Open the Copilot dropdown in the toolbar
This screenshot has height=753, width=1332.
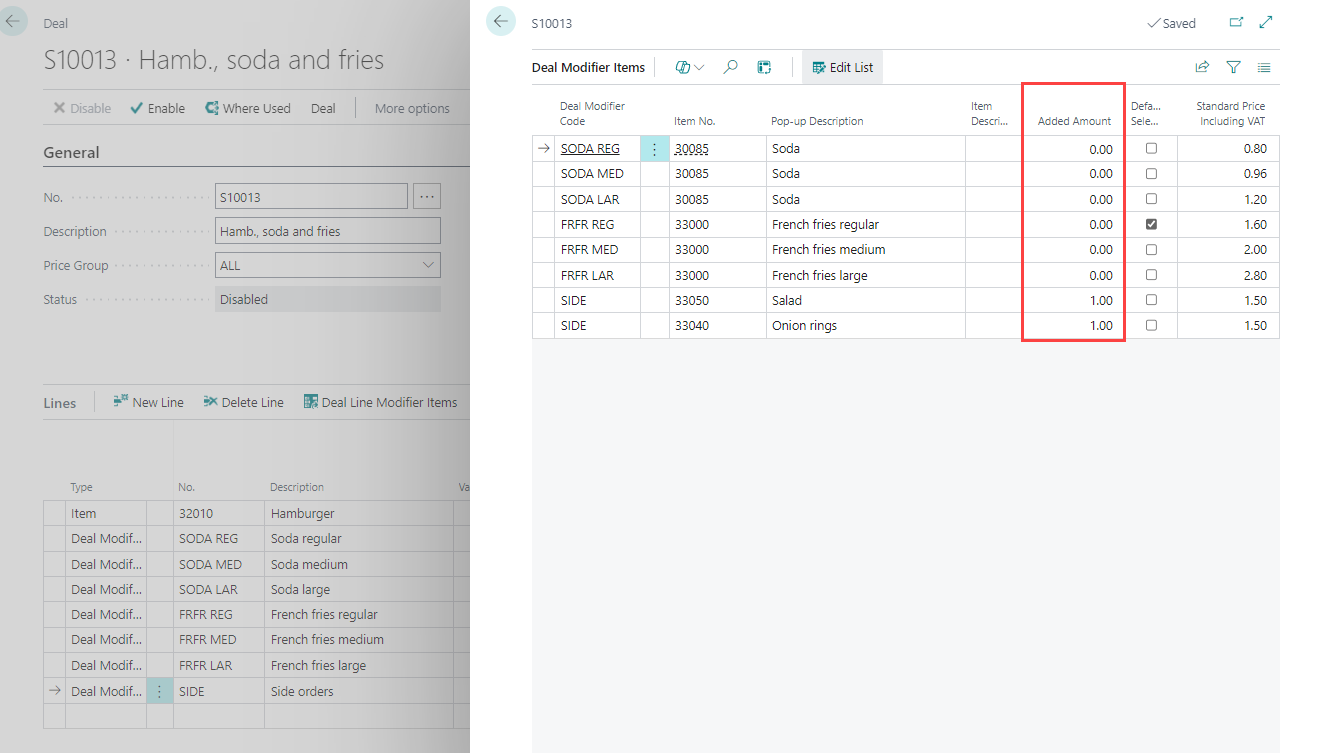pyautogui.click(x=690, y=67)
